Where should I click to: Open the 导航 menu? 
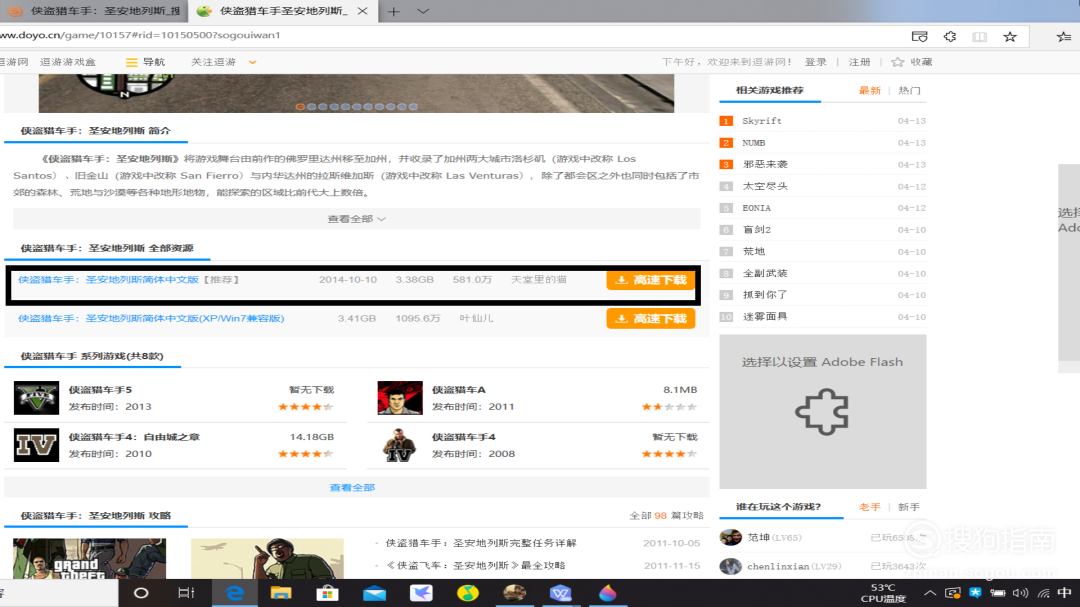pyautogui.click(x=145, y=62)
